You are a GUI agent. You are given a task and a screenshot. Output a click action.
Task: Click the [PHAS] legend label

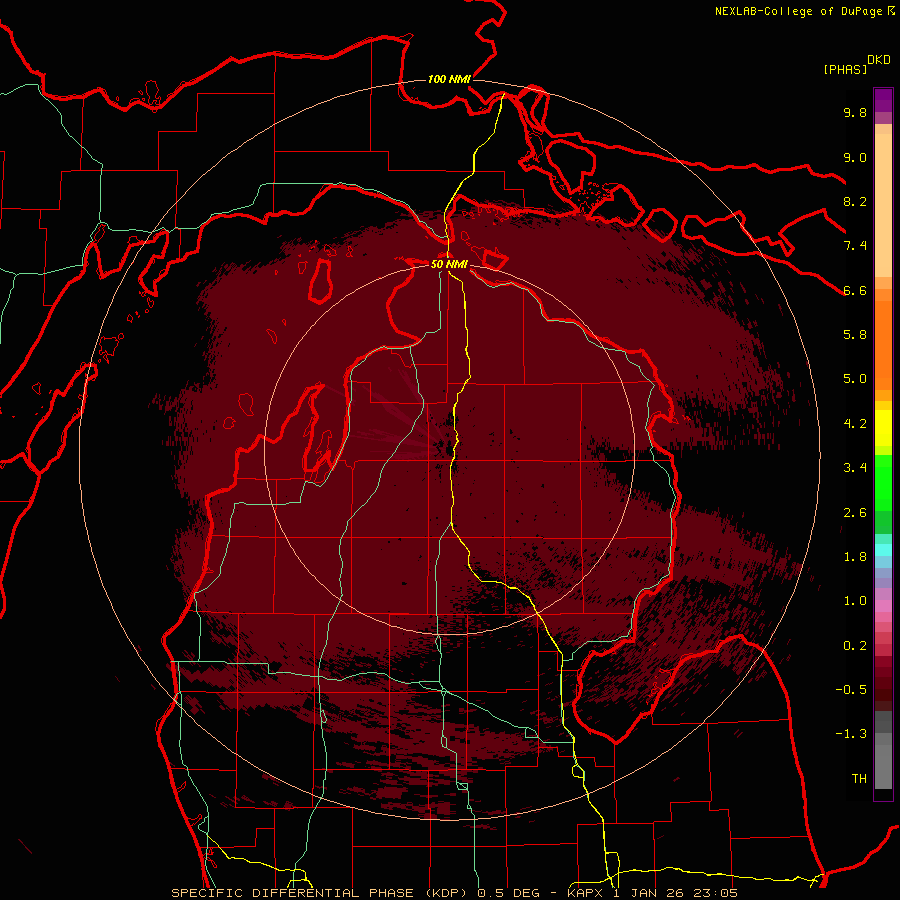click(845, 69)
